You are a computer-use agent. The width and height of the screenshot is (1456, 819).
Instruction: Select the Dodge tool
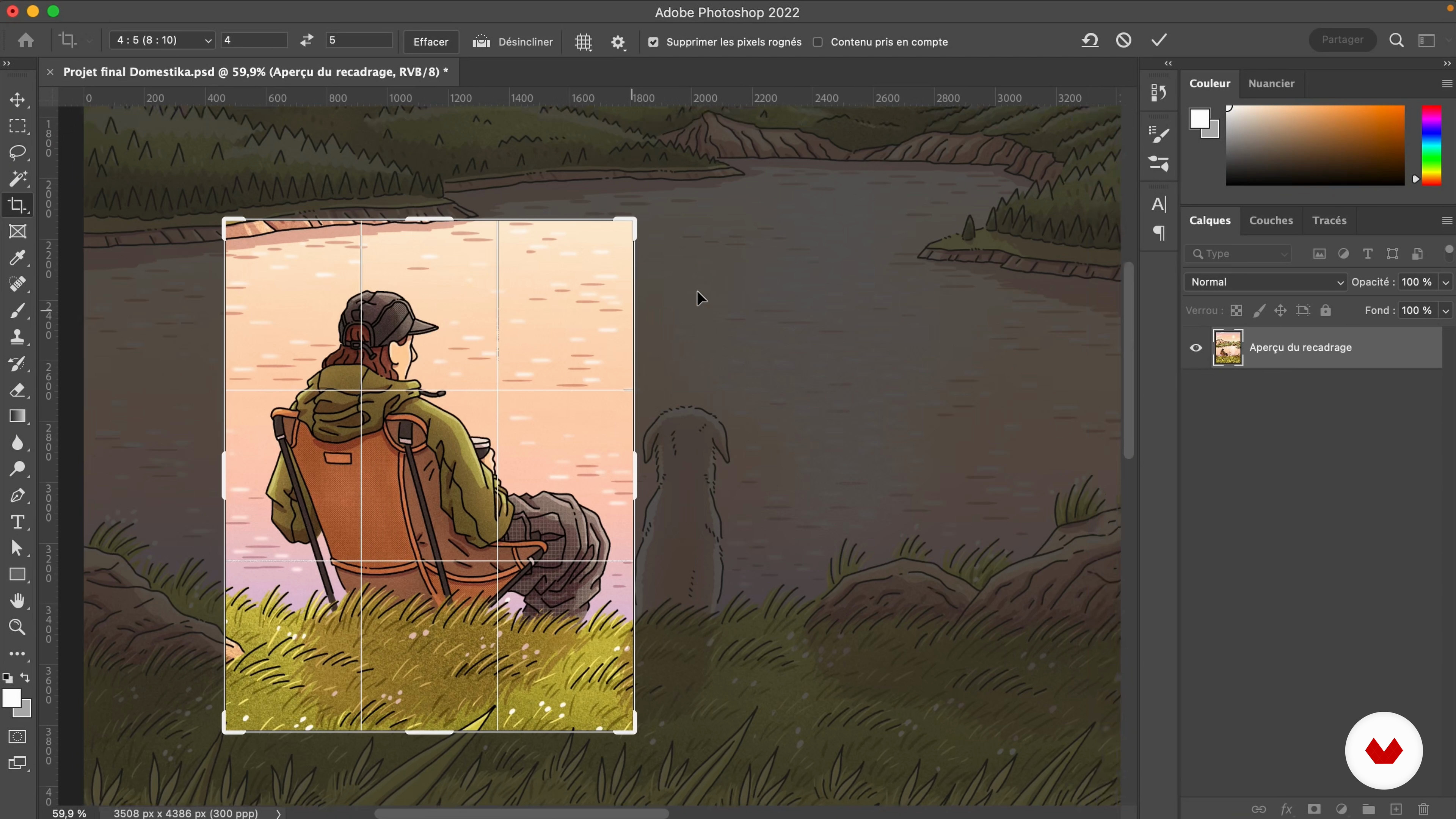tap(17, 469)
